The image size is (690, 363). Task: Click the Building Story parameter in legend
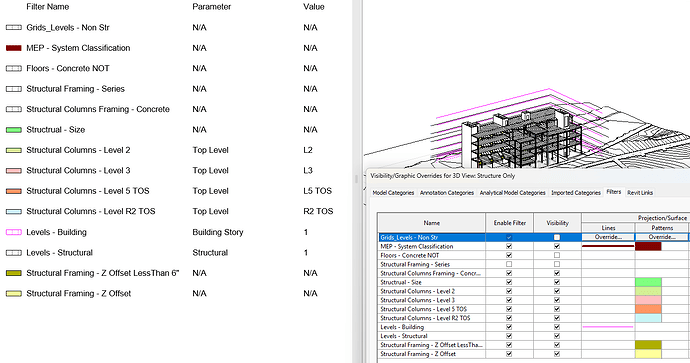[218, 232]
